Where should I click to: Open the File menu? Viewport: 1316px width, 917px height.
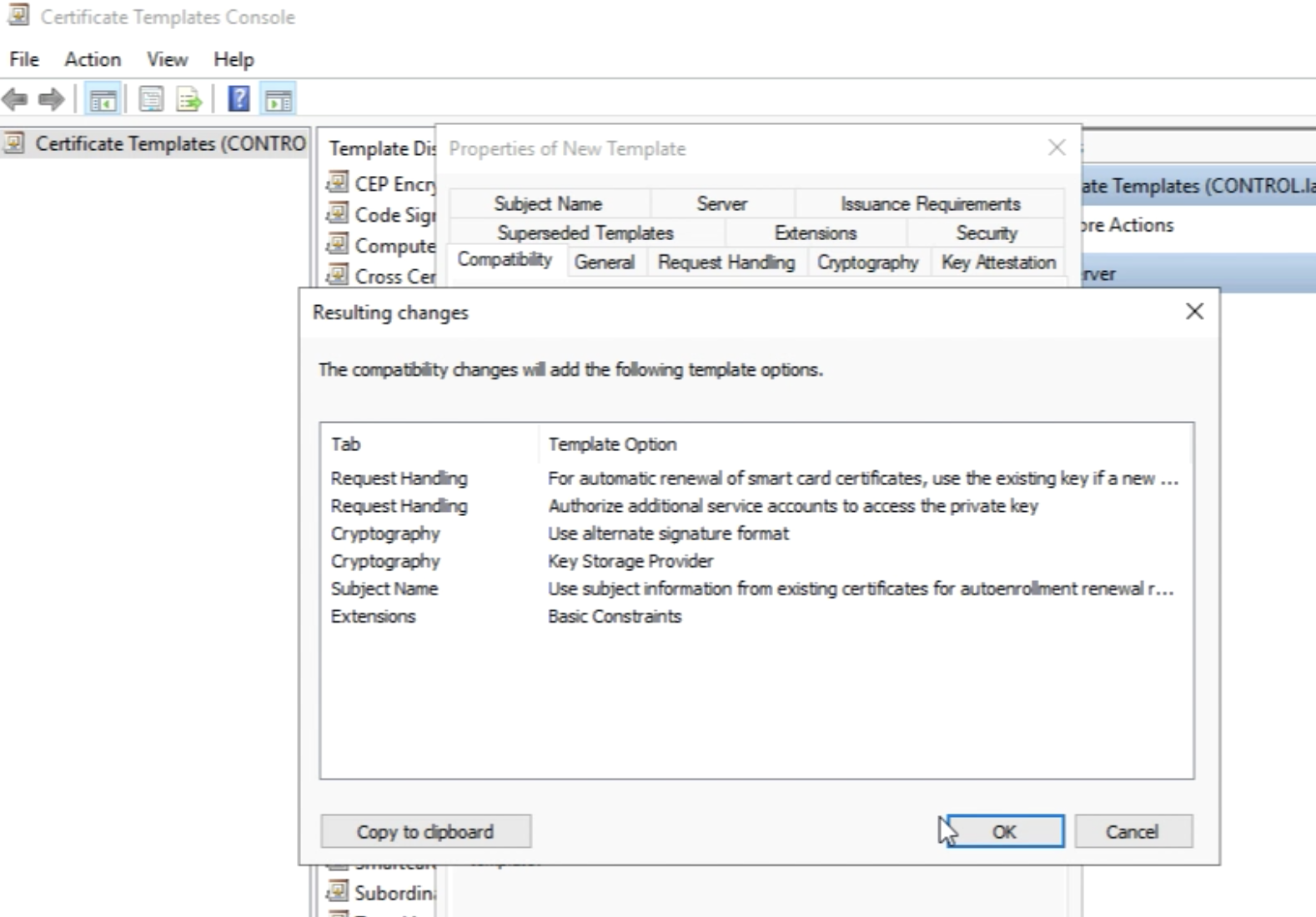coord(24,59)
